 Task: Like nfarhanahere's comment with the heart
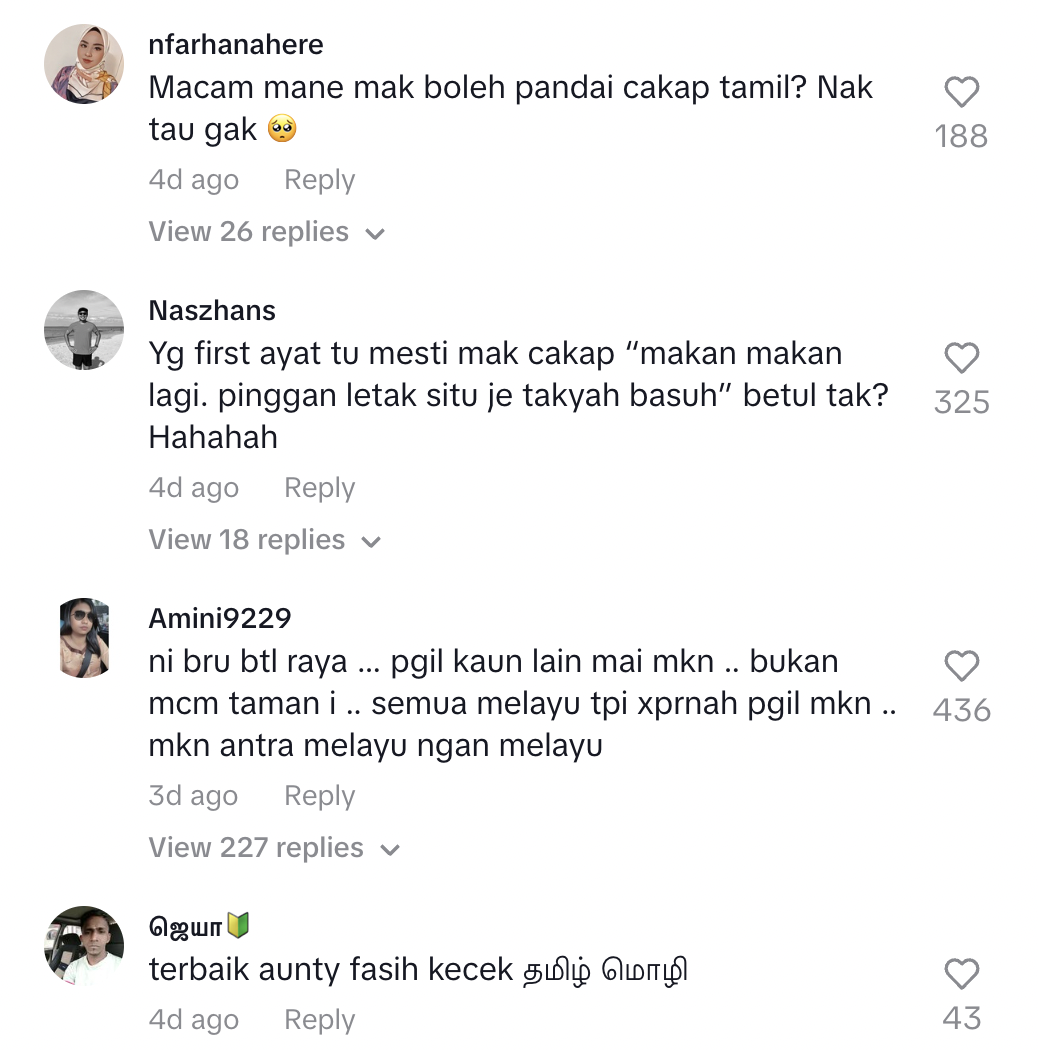961,93
